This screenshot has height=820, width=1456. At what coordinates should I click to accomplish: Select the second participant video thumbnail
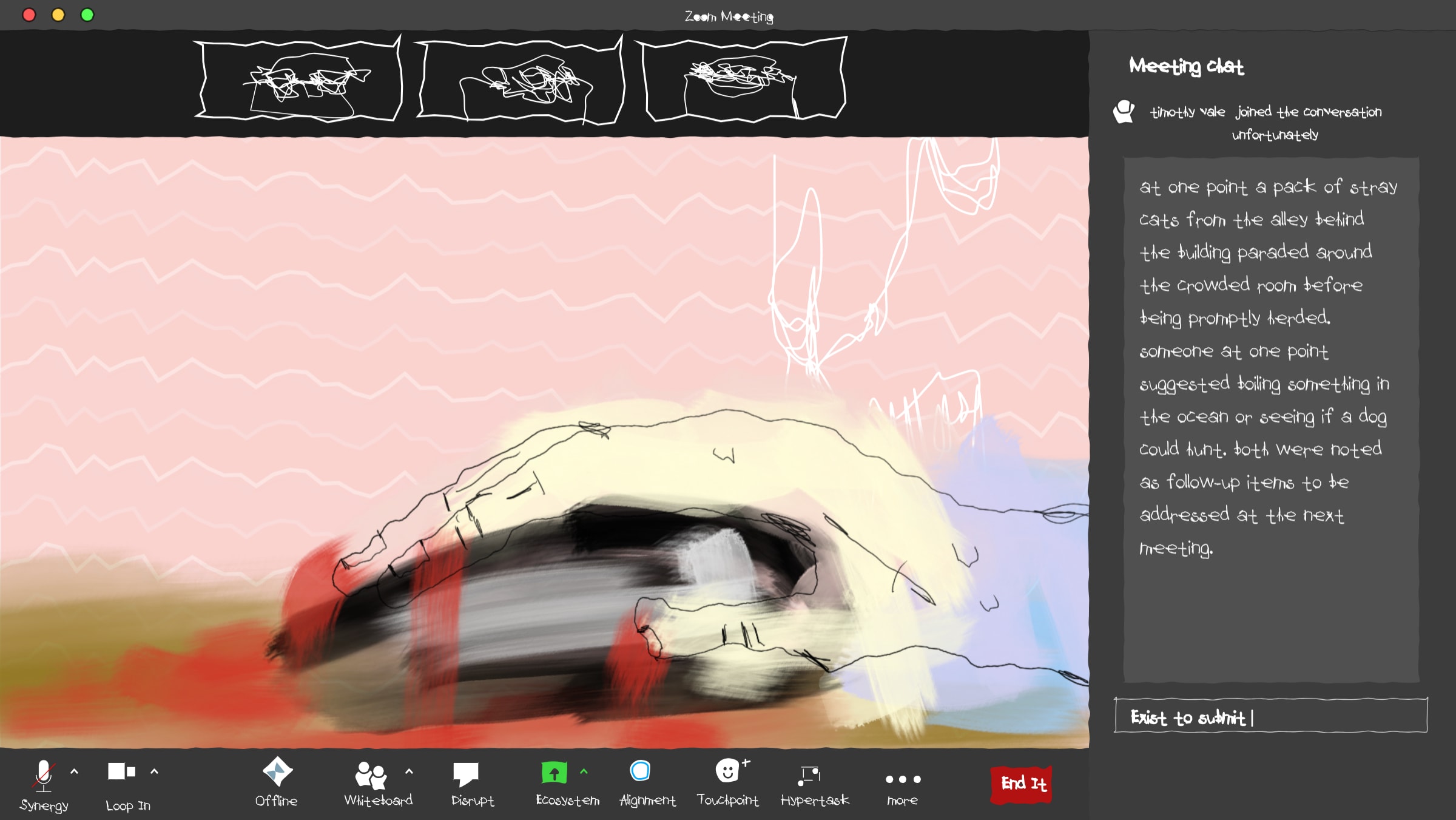(520, 81)
